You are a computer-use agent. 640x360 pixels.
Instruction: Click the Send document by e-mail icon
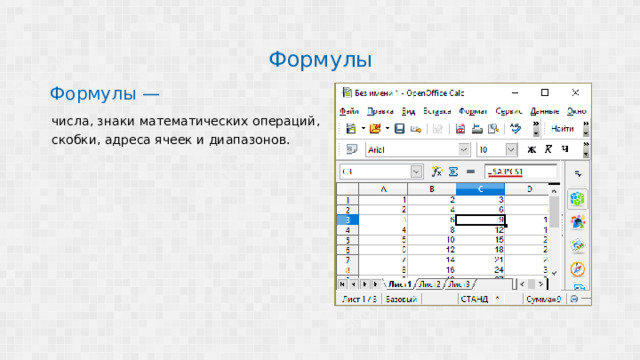(416, 129)
